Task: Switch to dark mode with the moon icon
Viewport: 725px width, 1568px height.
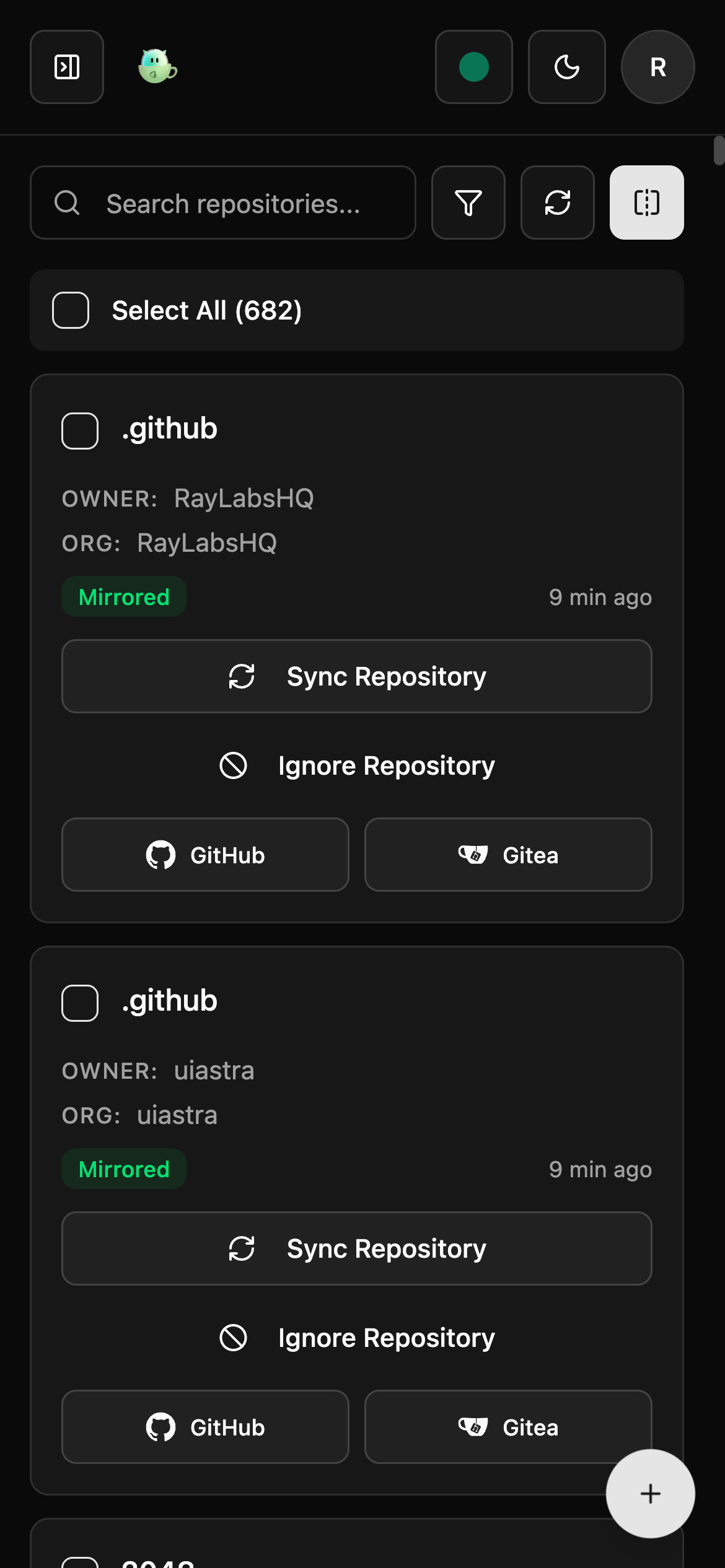Action: coord(566,68)
